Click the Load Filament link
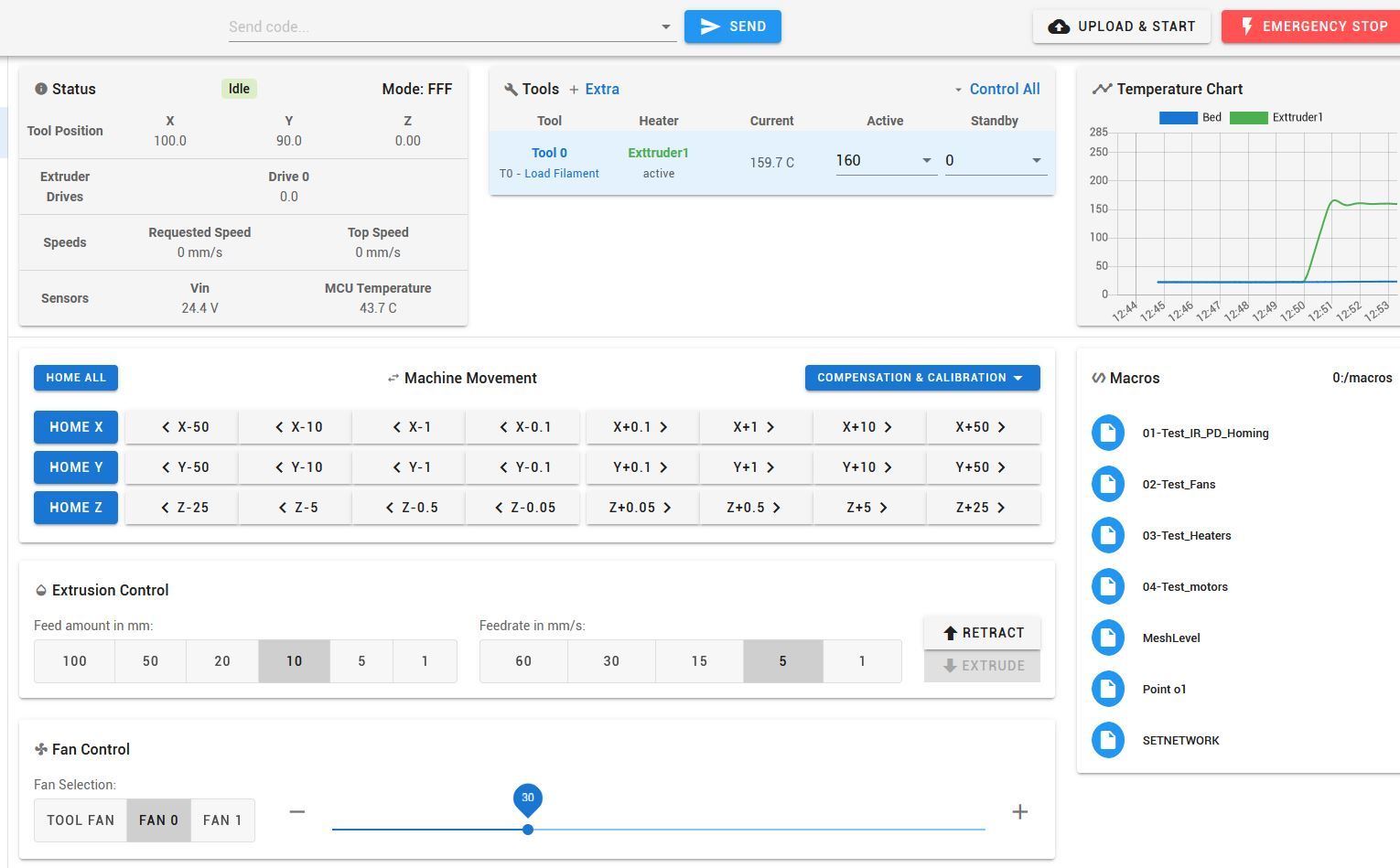Image resolution: width=1400 pixels, height=868 pixels. [562, 174]
